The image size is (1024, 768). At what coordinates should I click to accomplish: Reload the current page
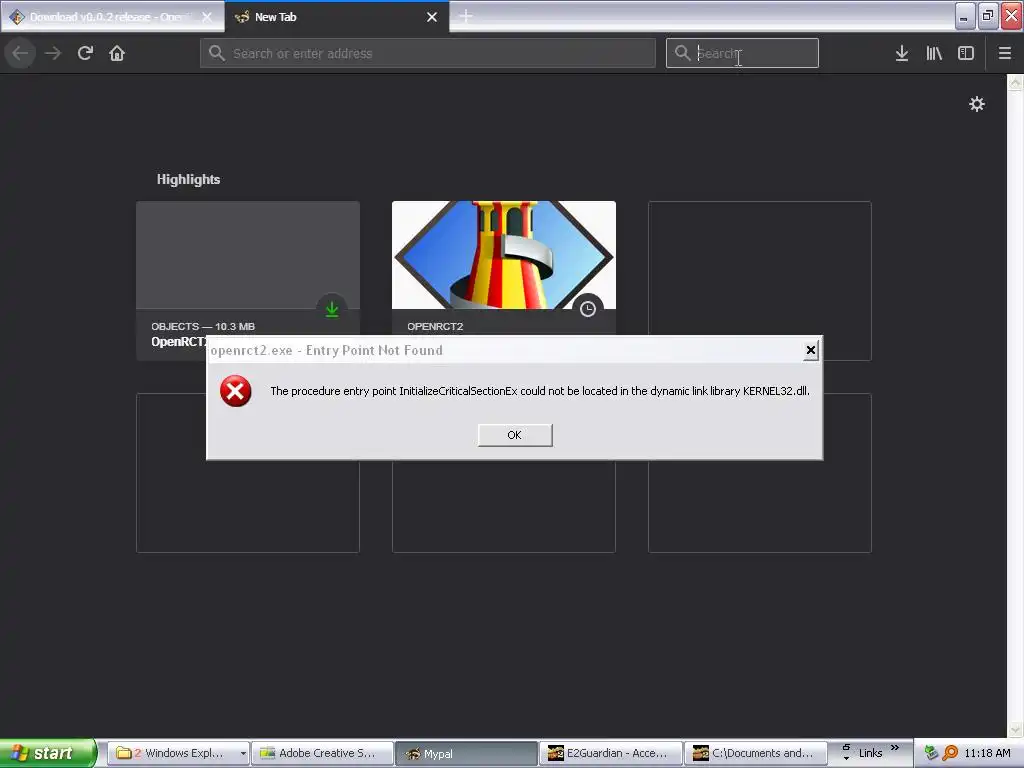pos(85,53)
